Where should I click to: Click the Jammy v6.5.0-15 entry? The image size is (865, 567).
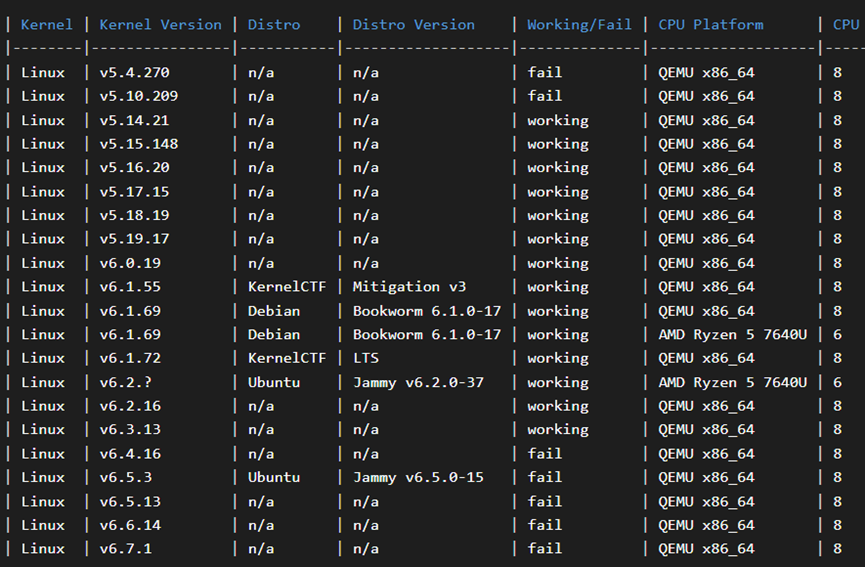pos(418,477)
